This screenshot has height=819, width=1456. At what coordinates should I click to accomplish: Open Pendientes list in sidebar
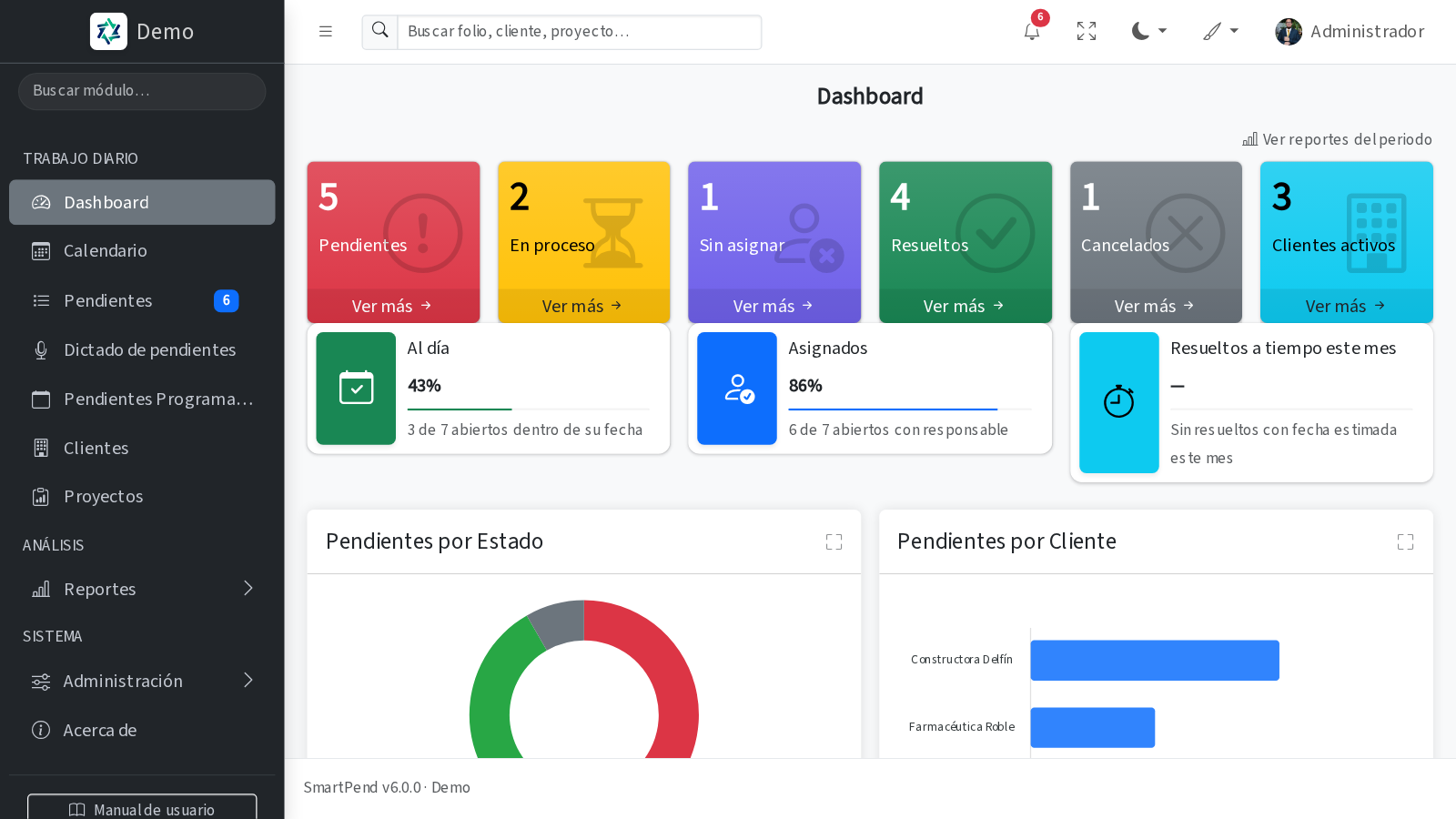(x=142, y=300)
